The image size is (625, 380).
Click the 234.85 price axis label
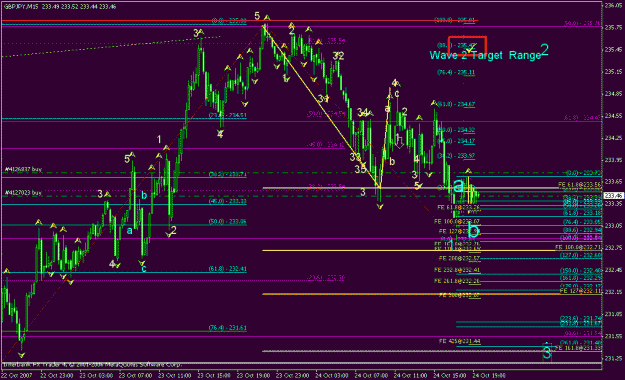pos(613,94)
